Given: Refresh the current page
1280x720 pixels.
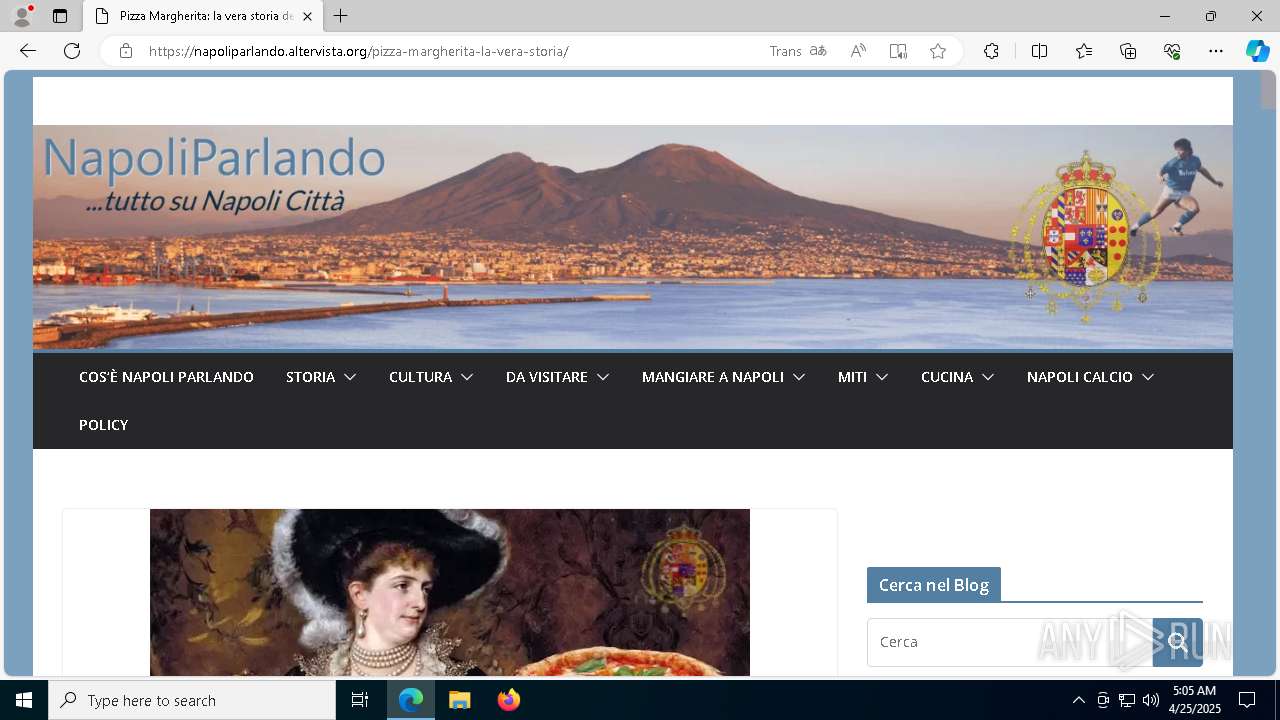Looking at the screenshot, I should click(x=72, y=51).
